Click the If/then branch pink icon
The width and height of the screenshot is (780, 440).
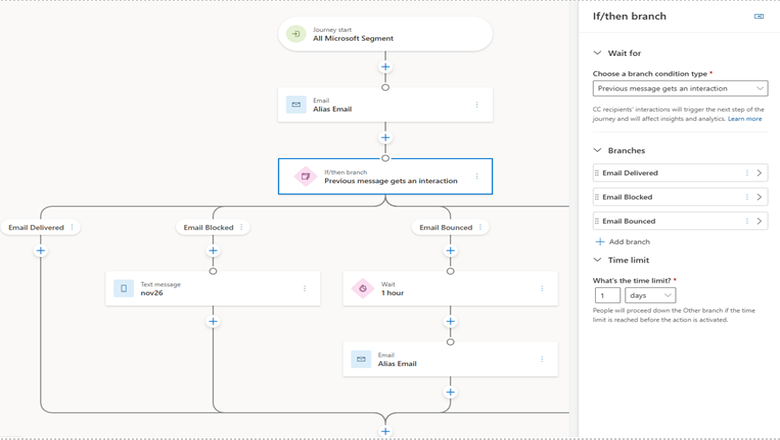tap(304, 176)
